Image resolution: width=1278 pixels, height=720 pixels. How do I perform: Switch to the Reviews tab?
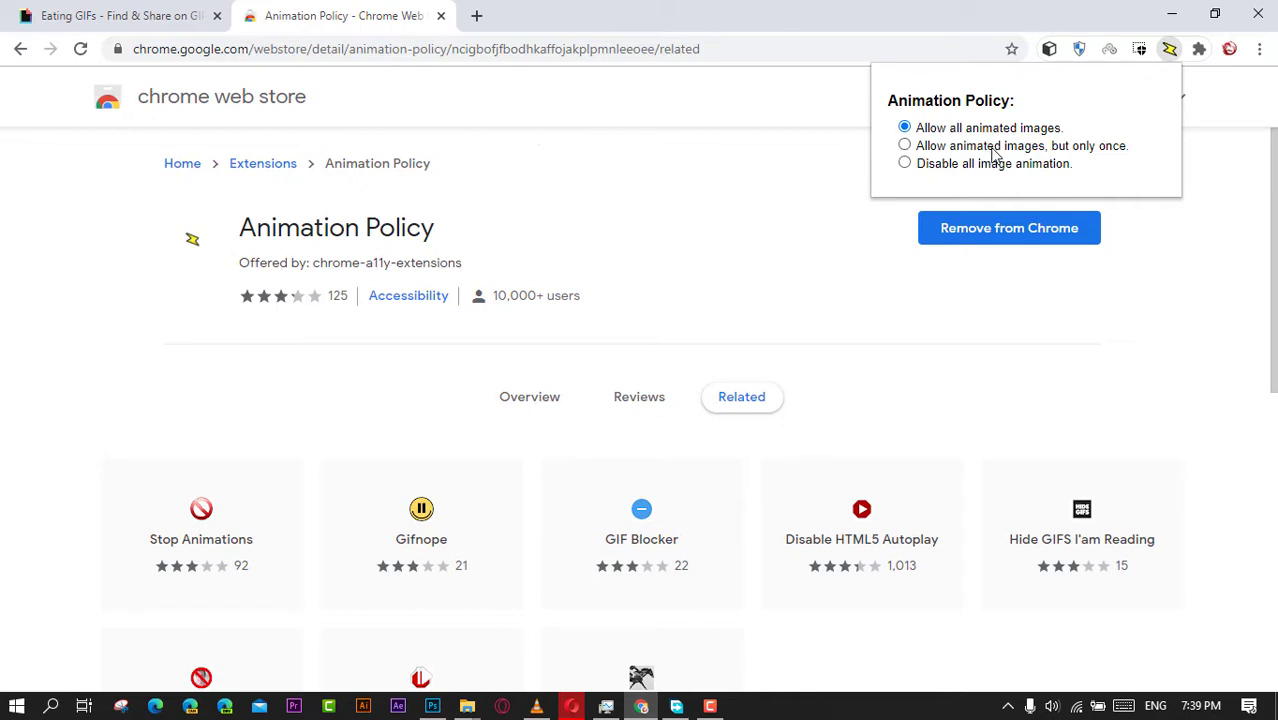click(639, 397)
